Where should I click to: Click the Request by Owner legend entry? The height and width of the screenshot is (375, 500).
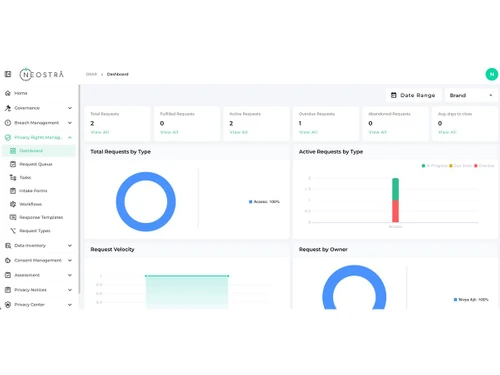click(471, 300)
